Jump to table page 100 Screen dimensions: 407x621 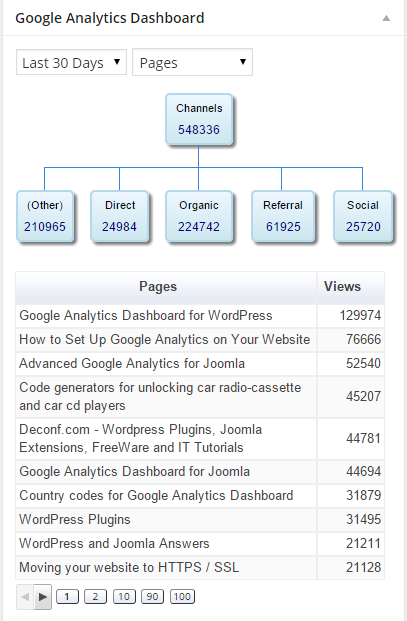(182, 596)
